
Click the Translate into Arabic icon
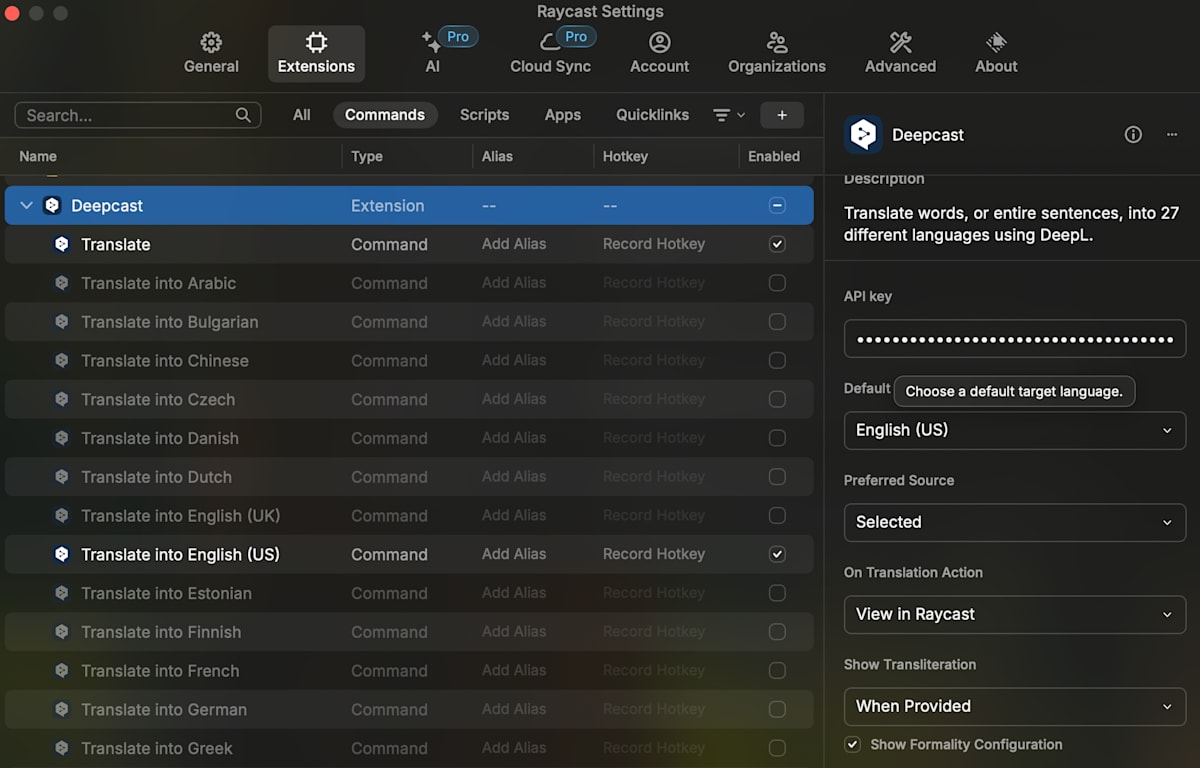(x=62, y=283)
